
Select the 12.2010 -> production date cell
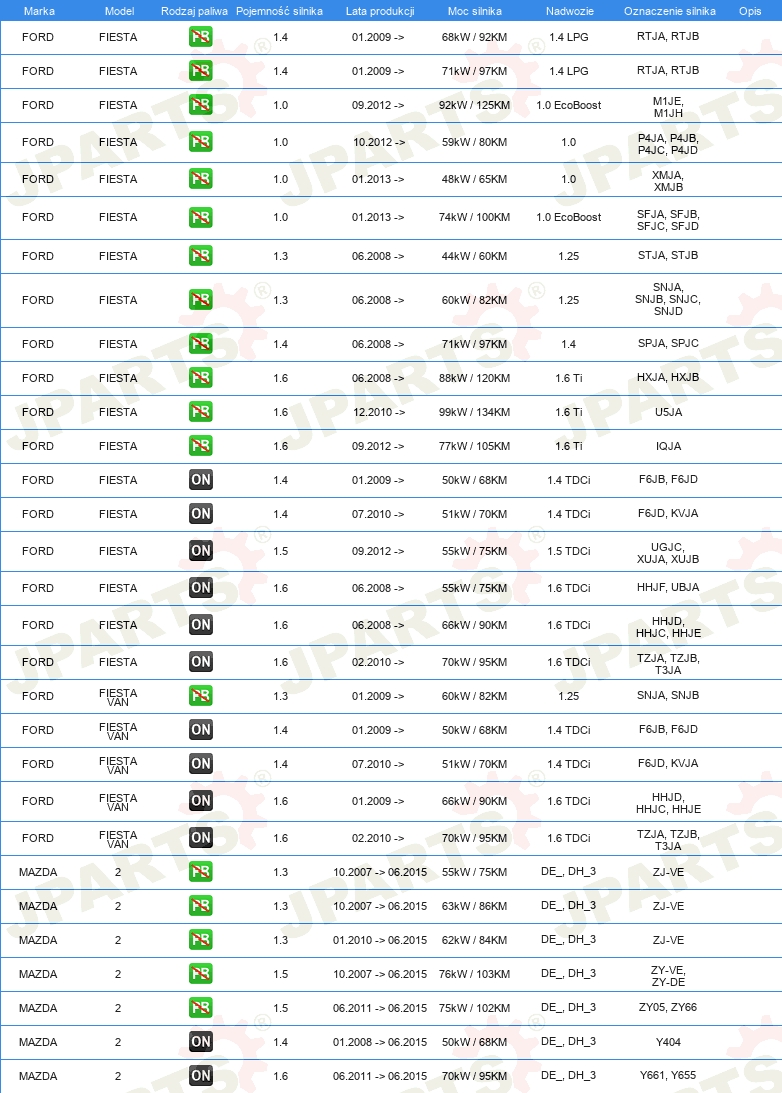[x=378, y=412]
